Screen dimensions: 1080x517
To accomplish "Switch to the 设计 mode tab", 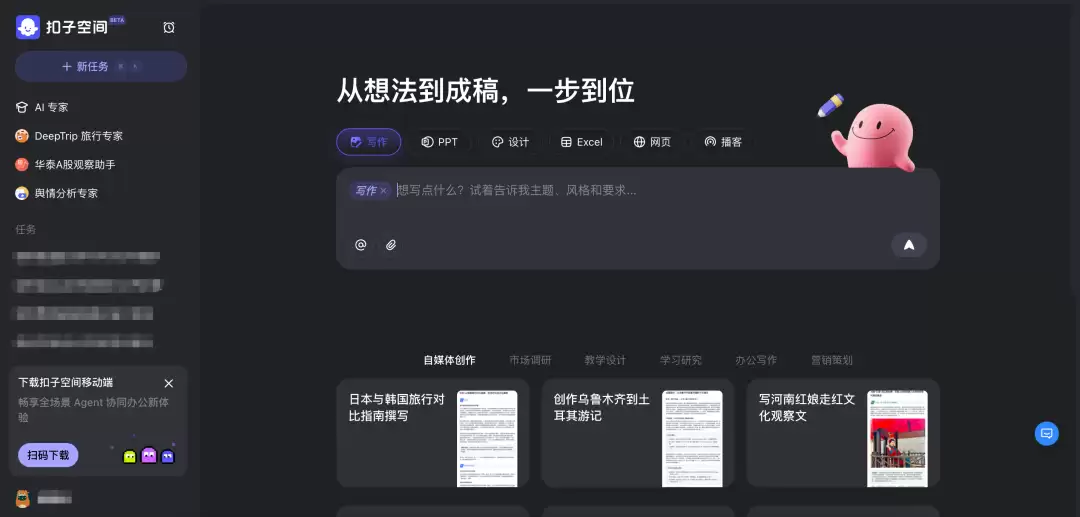I will point(510,142).
